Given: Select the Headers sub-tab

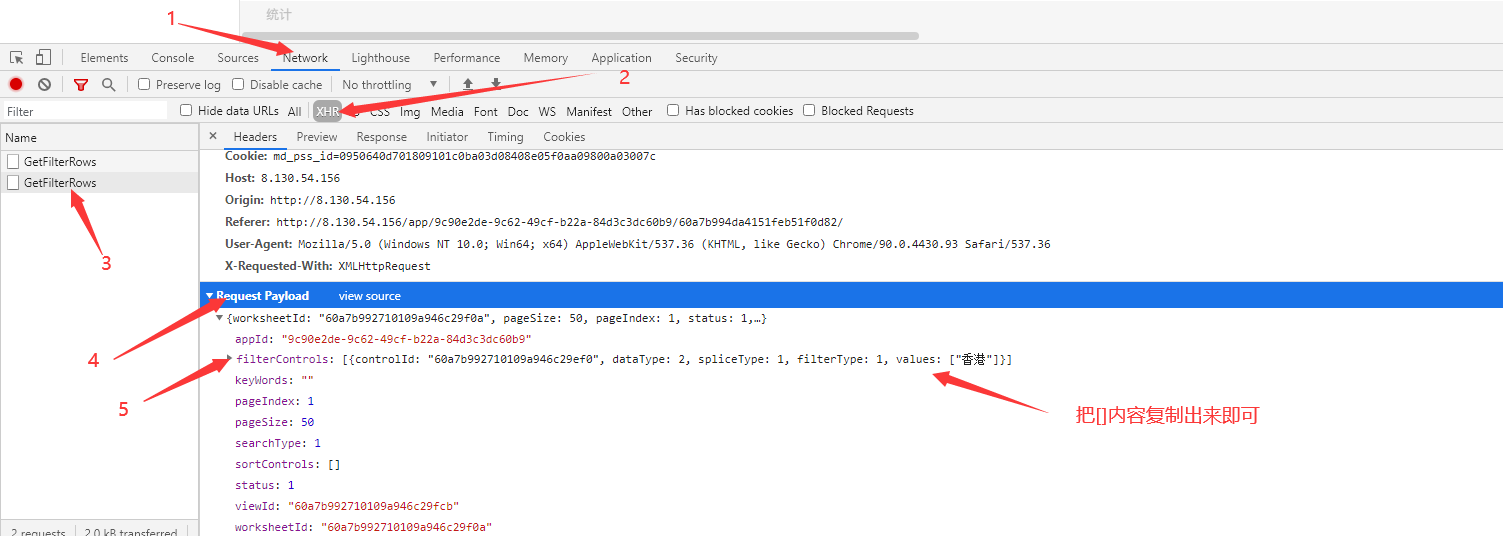Looking at the screenshot, I should tap(255, 137).
